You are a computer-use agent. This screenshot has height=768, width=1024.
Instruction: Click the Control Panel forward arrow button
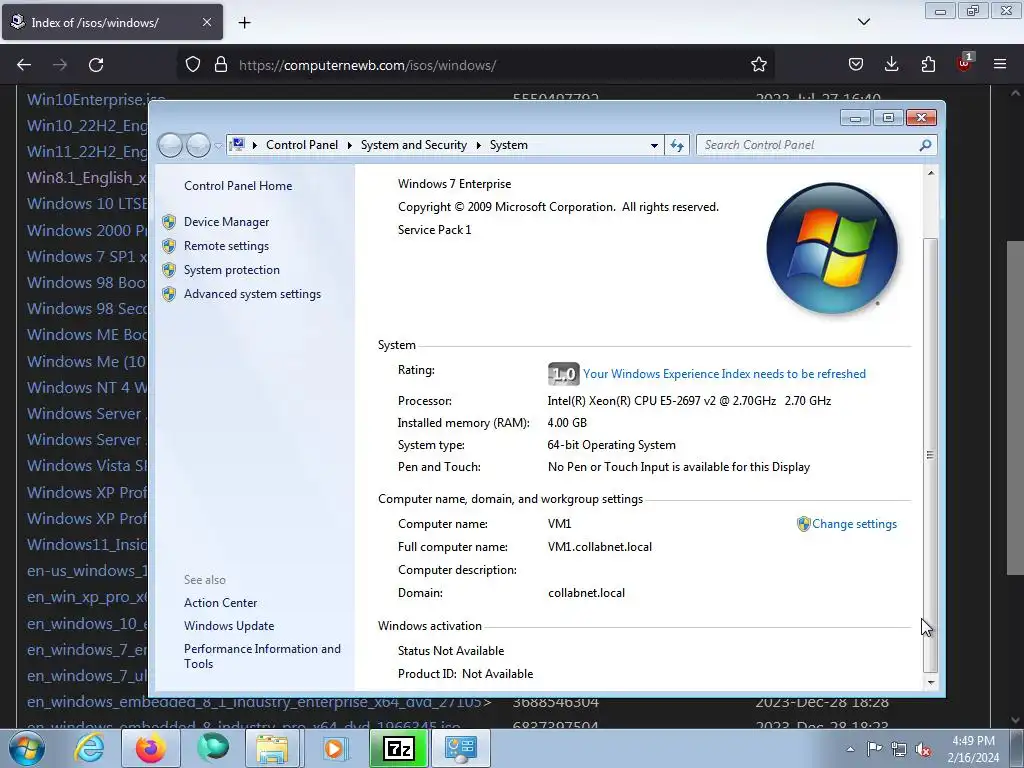tap(198, 145)
